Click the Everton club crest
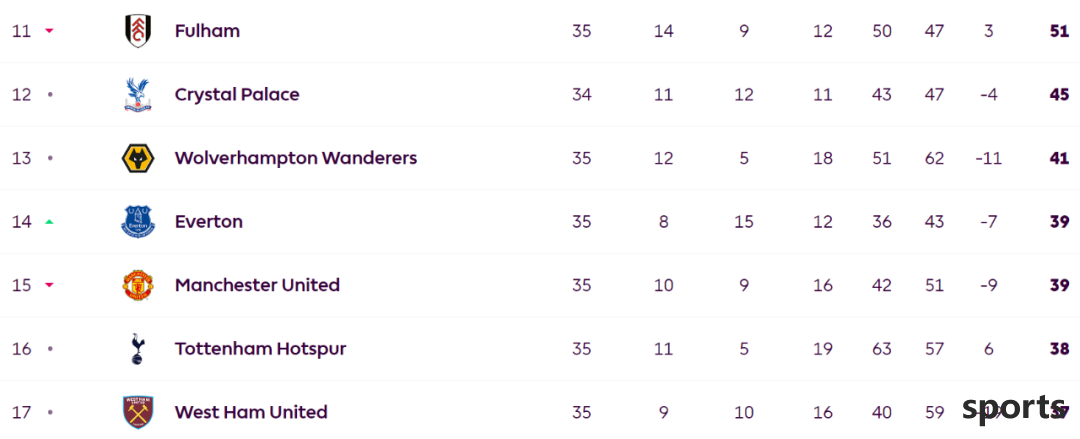1080x439 pixels. click(x=138, y=222)
